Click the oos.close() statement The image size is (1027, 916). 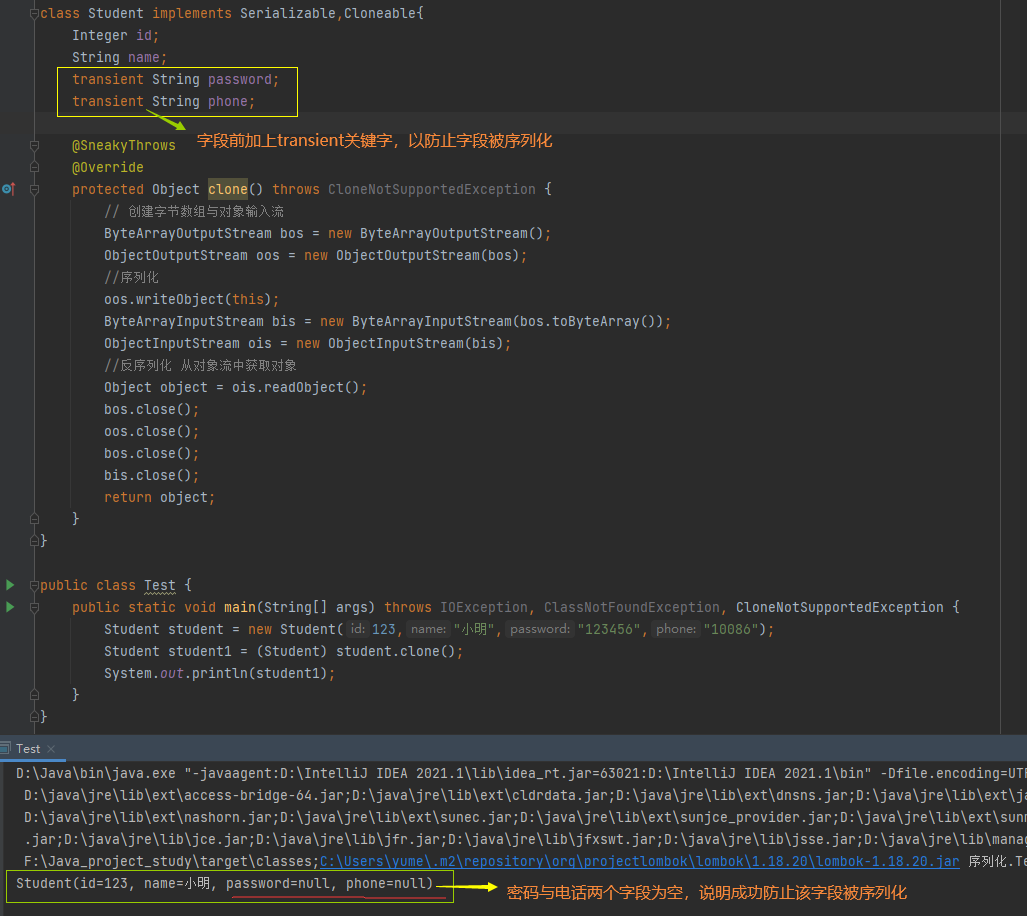click(x=151, y=431)
